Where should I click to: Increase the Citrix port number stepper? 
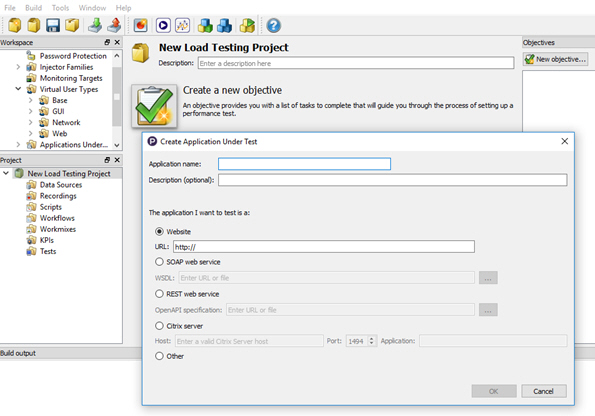pos(371,338)
